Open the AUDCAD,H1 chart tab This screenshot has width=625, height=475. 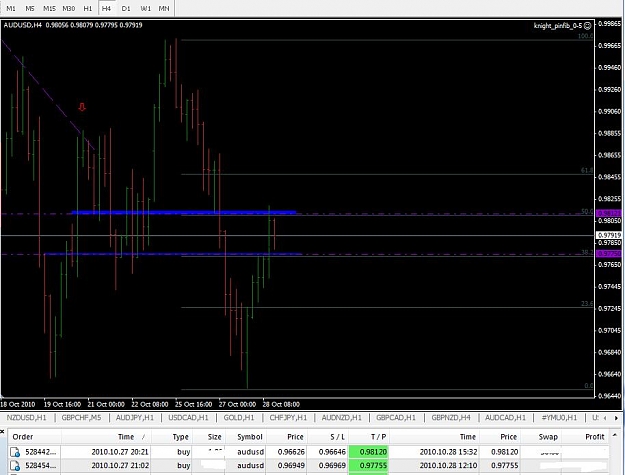pyautogui.click(x=505, y=418)
